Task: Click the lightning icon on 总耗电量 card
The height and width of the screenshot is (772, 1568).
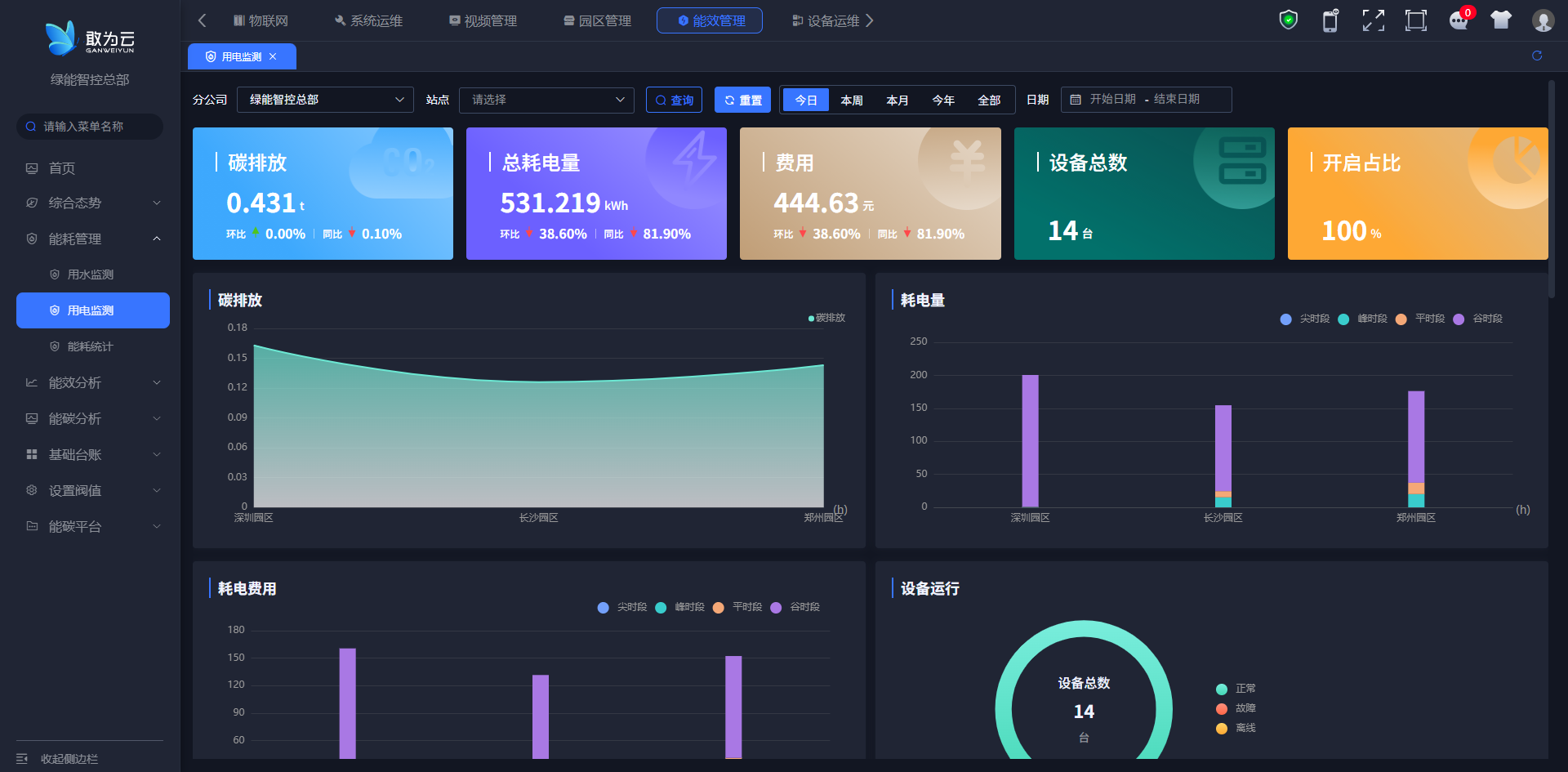Action: point(693,158)
